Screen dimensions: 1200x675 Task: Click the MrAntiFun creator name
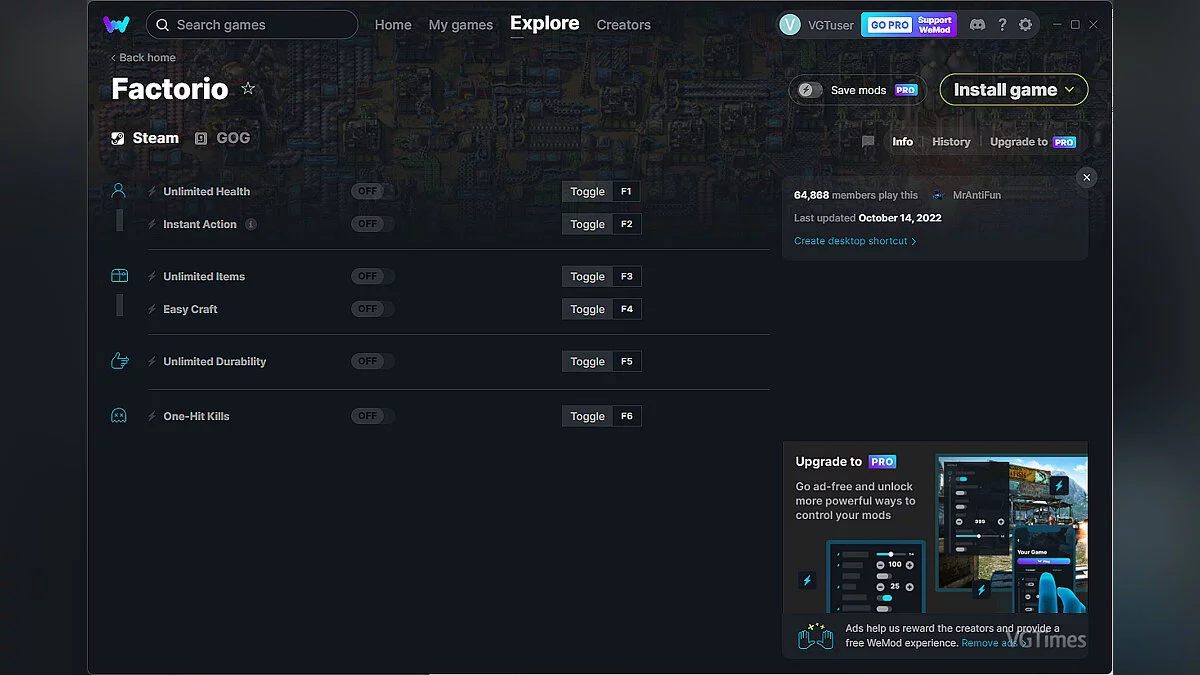977,195
